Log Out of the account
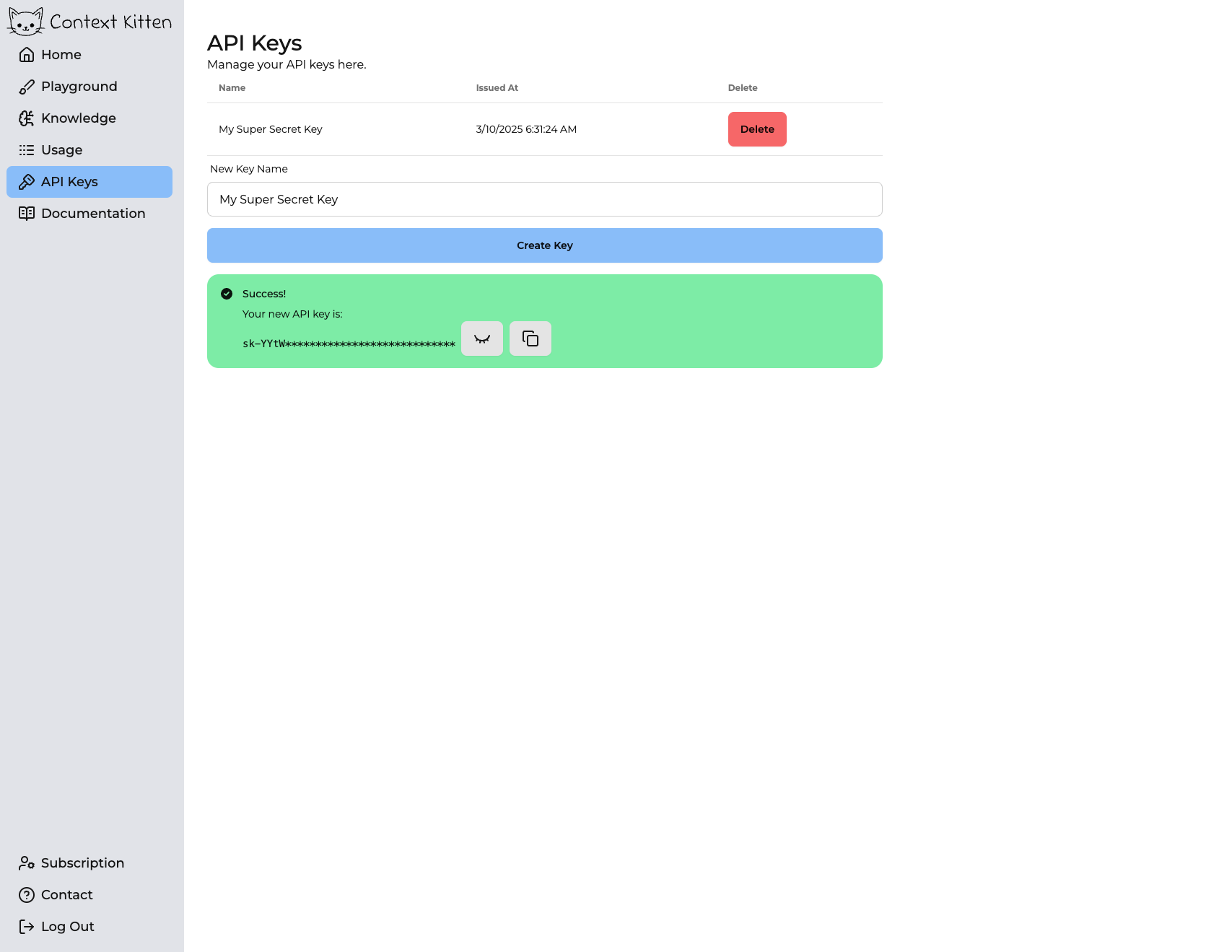Image resolution: width=1232 pixels, height=952 pixels. 89,927
